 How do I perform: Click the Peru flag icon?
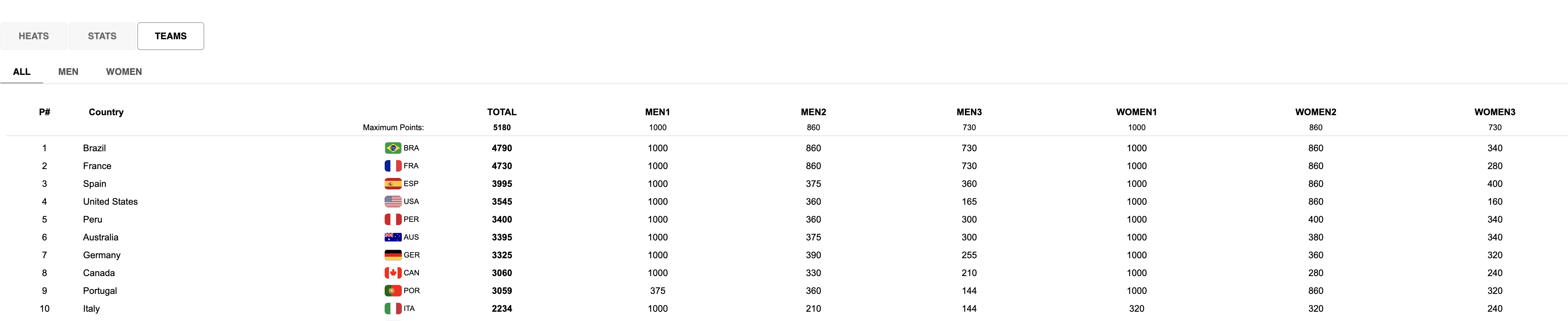click(x=393, y=219)
